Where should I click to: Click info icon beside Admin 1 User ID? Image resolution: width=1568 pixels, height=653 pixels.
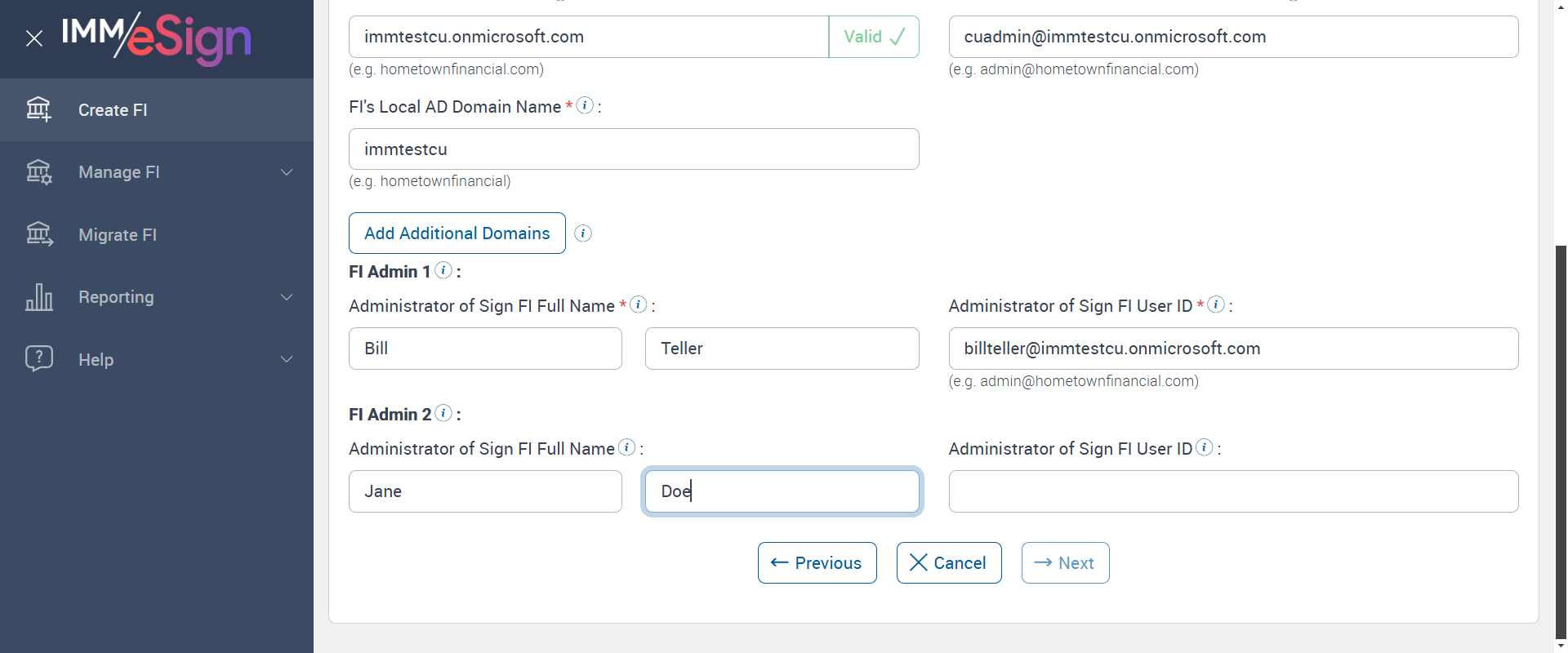(1216, 304)
